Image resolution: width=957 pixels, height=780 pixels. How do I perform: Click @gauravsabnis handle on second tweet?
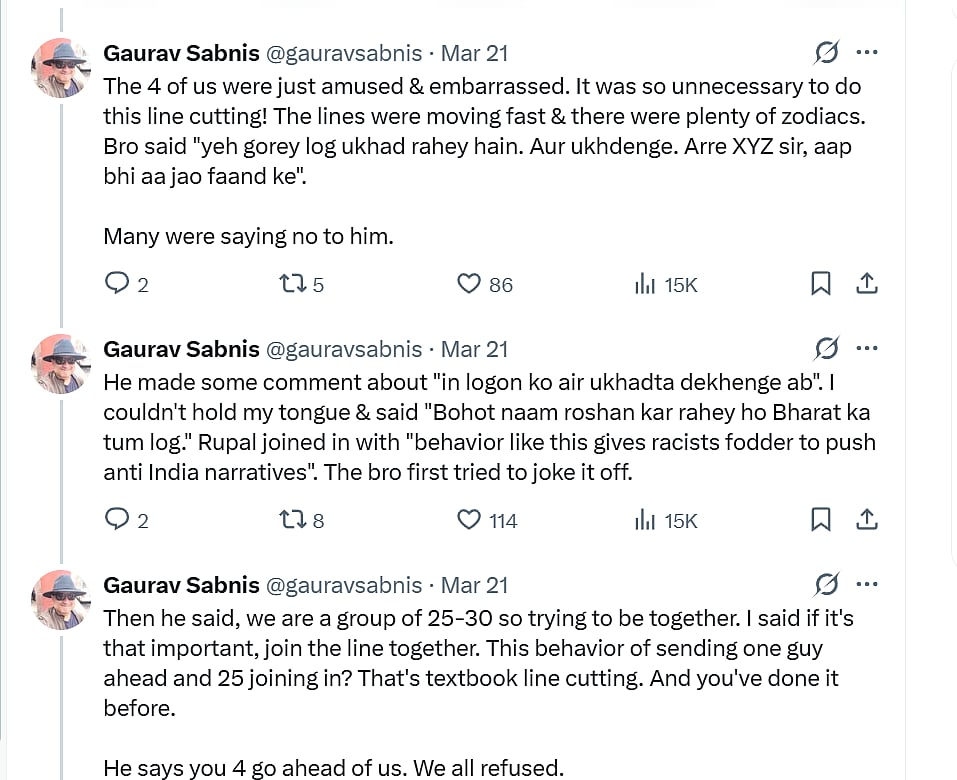[x=343, y=349]
